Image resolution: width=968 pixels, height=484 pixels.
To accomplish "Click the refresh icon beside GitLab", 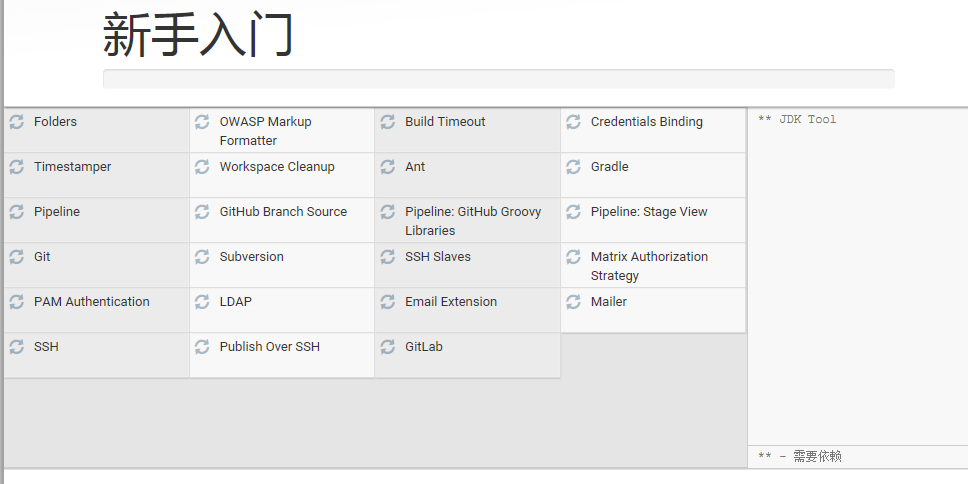I will coord(388,347).
